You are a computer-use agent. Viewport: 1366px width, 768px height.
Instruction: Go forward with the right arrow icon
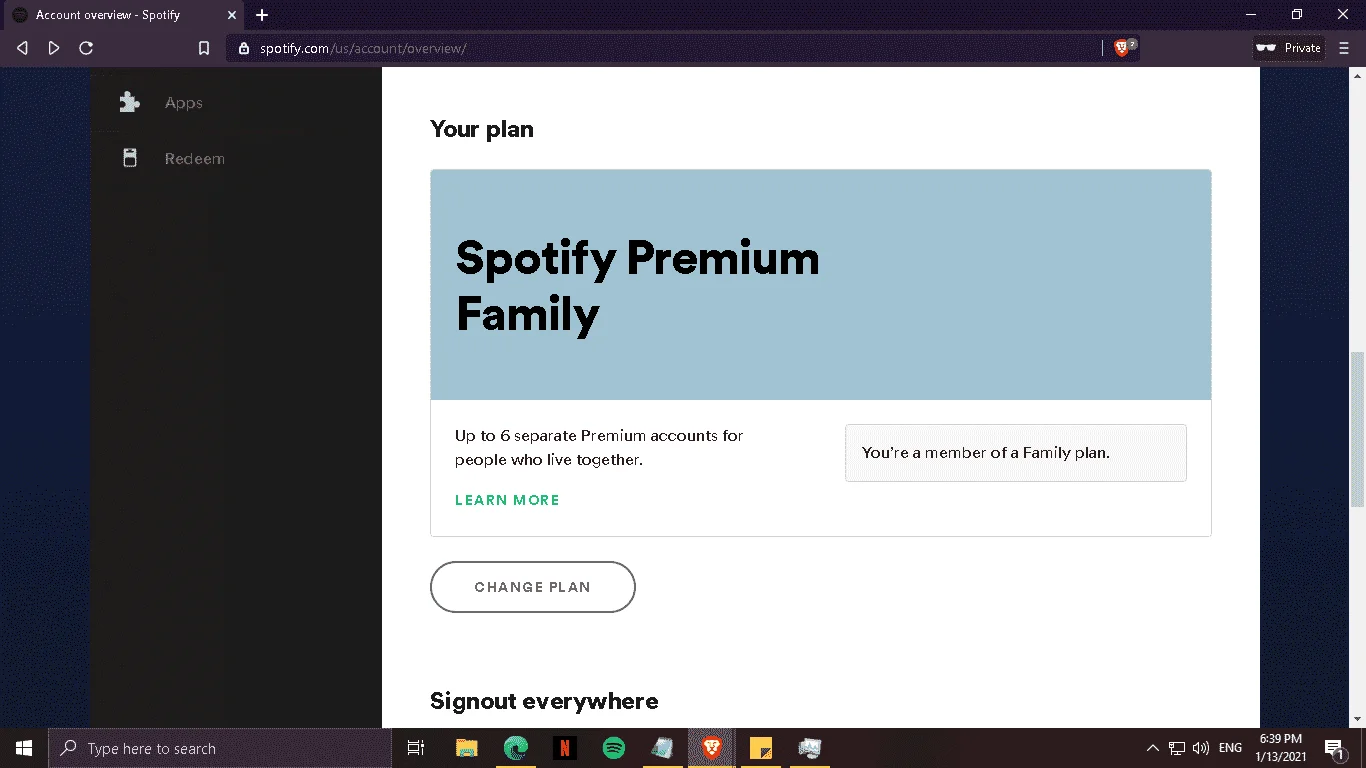[54, 48]
